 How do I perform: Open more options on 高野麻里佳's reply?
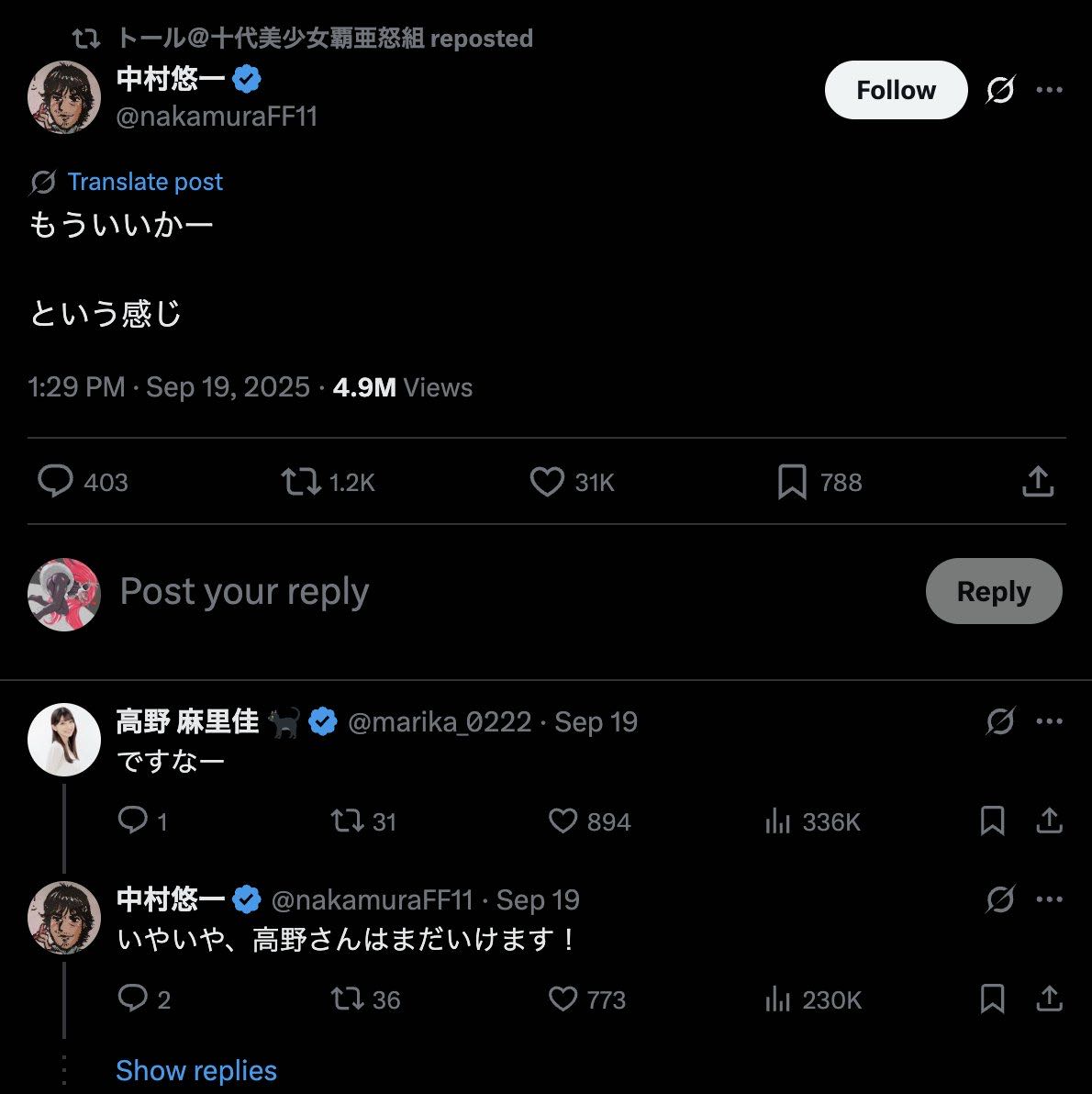[1049, 721]
